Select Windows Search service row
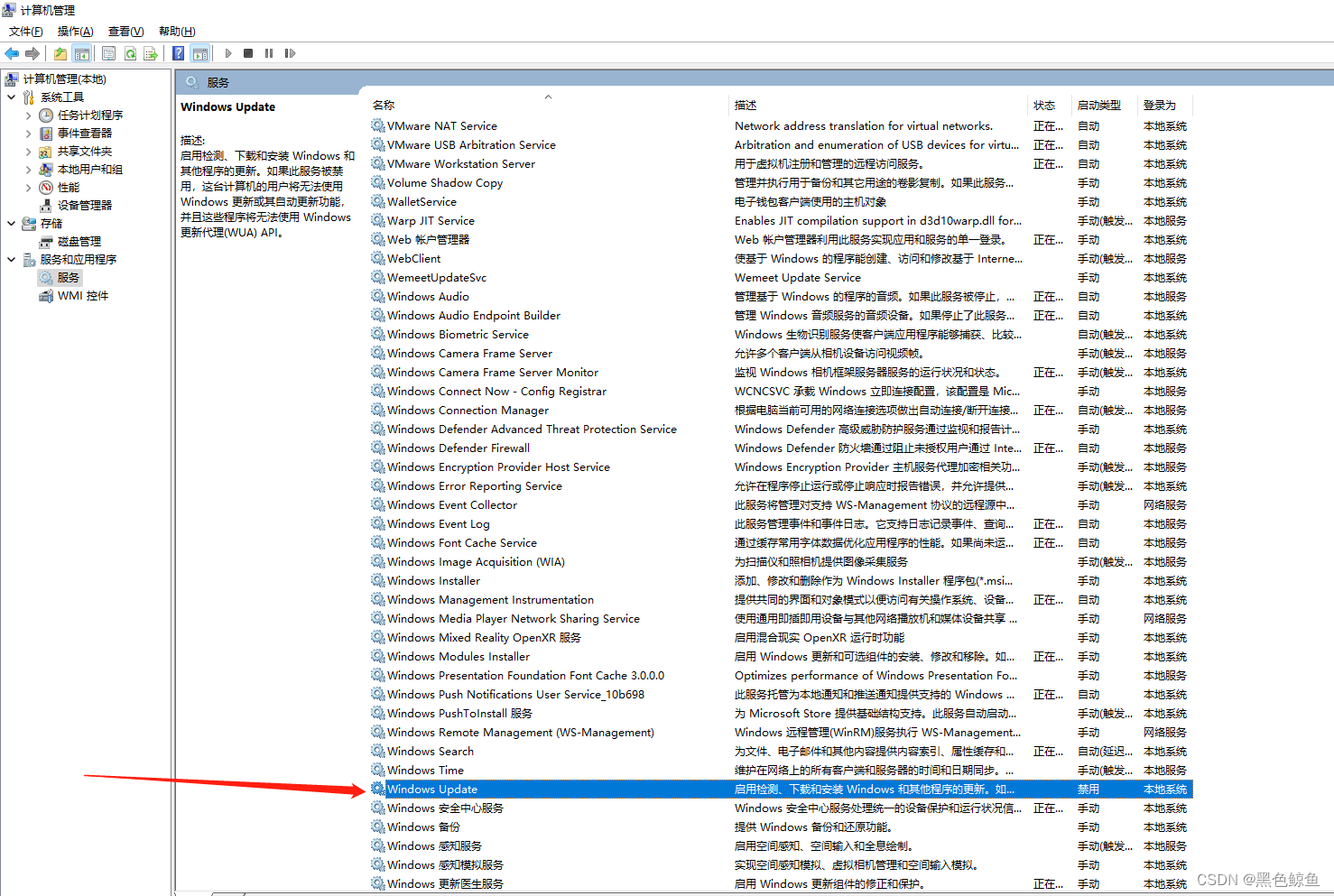Image resolution: width=1334 pixels, height=896 pixels. [x=781, y=752]
